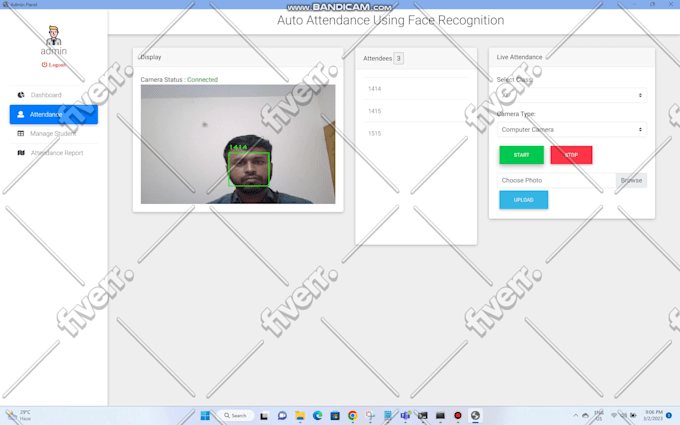This screenshot has width=680, height=425.
Task: Open Attendance Report in sidebar
Action: [53, 153]
